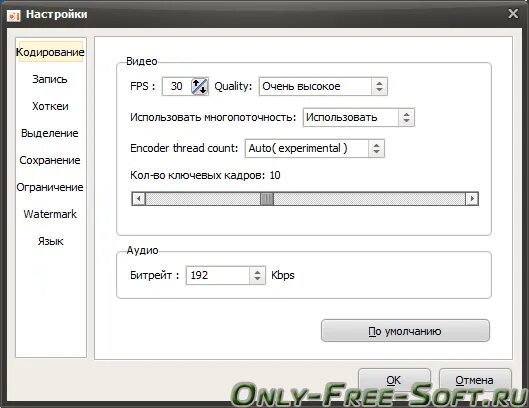529x408 pixels.
Task: Open the Запись settings tab
Action: click(50, 79)
